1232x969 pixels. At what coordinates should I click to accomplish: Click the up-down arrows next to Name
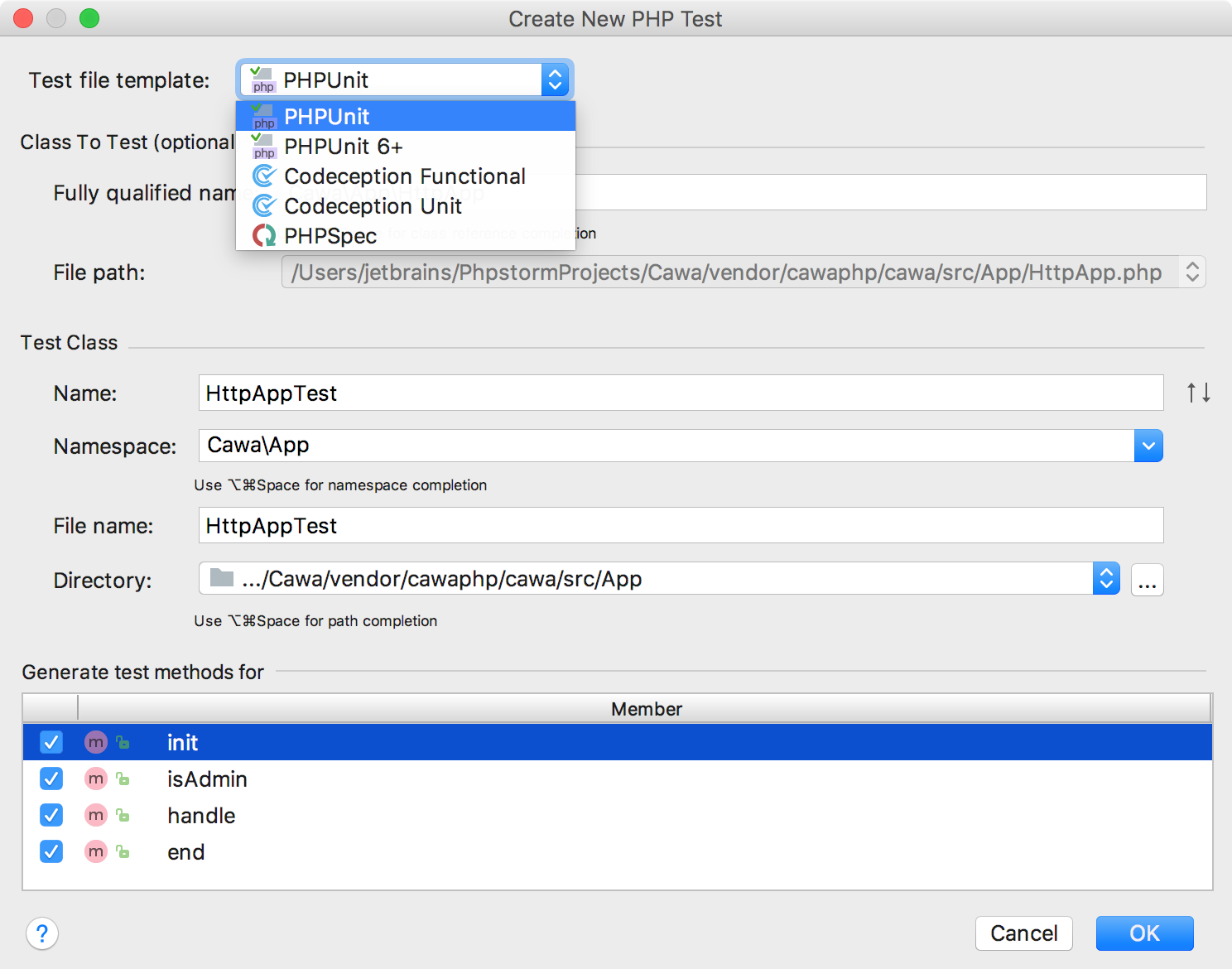[x=1198, y=393]
